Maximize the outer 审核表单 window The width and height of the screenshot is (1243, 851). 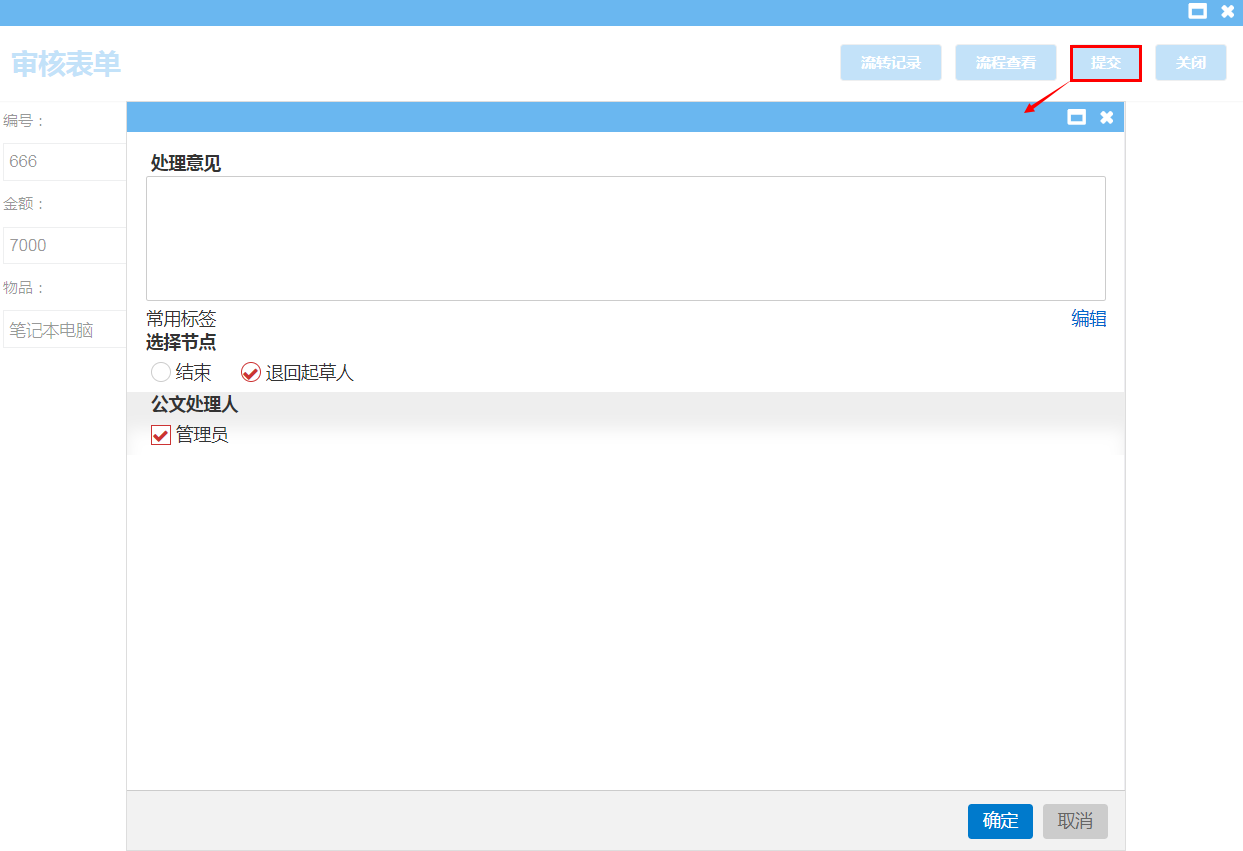click(x=1197, y=12)
